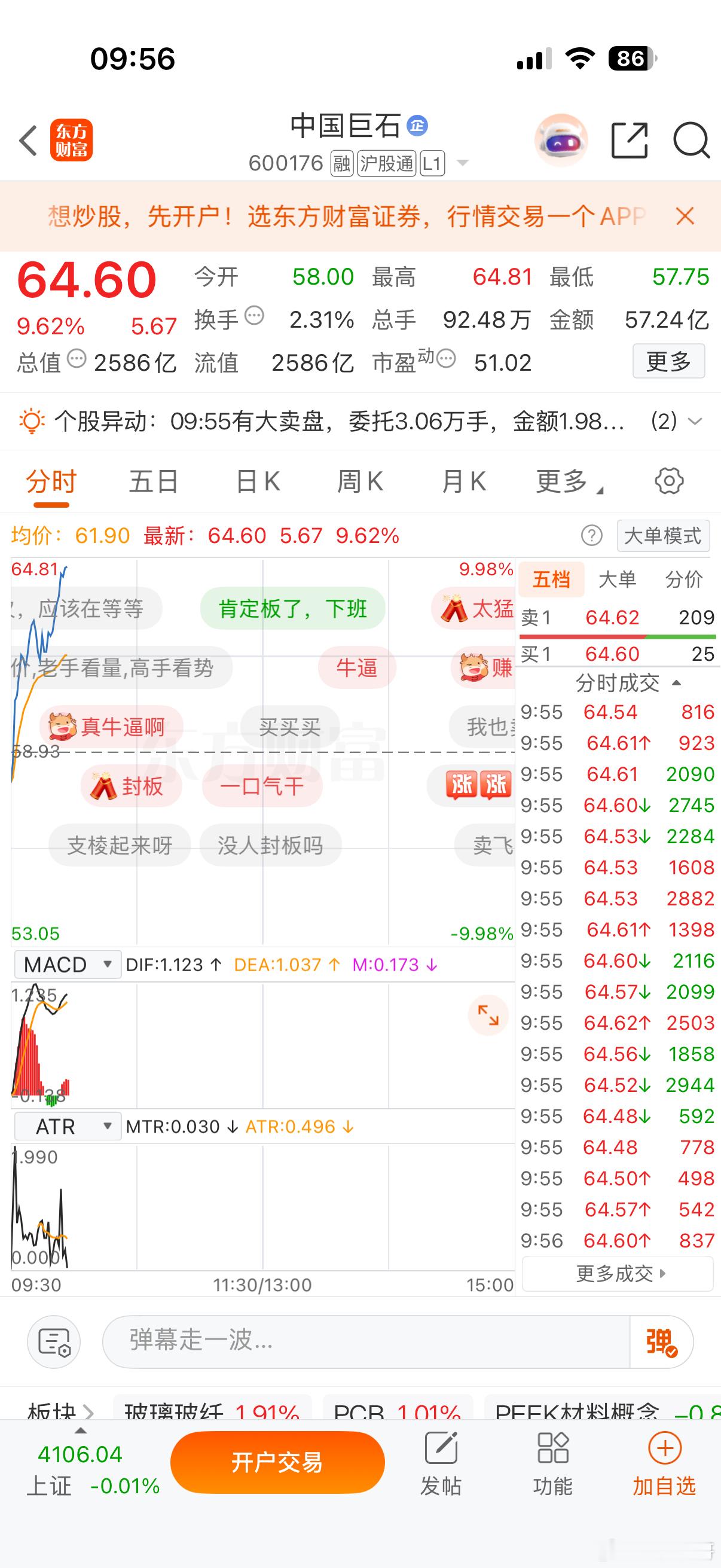Expand the 个股异动 alerts chevron
This screenshot has width=721, height=1568.
tap(695, 421)
